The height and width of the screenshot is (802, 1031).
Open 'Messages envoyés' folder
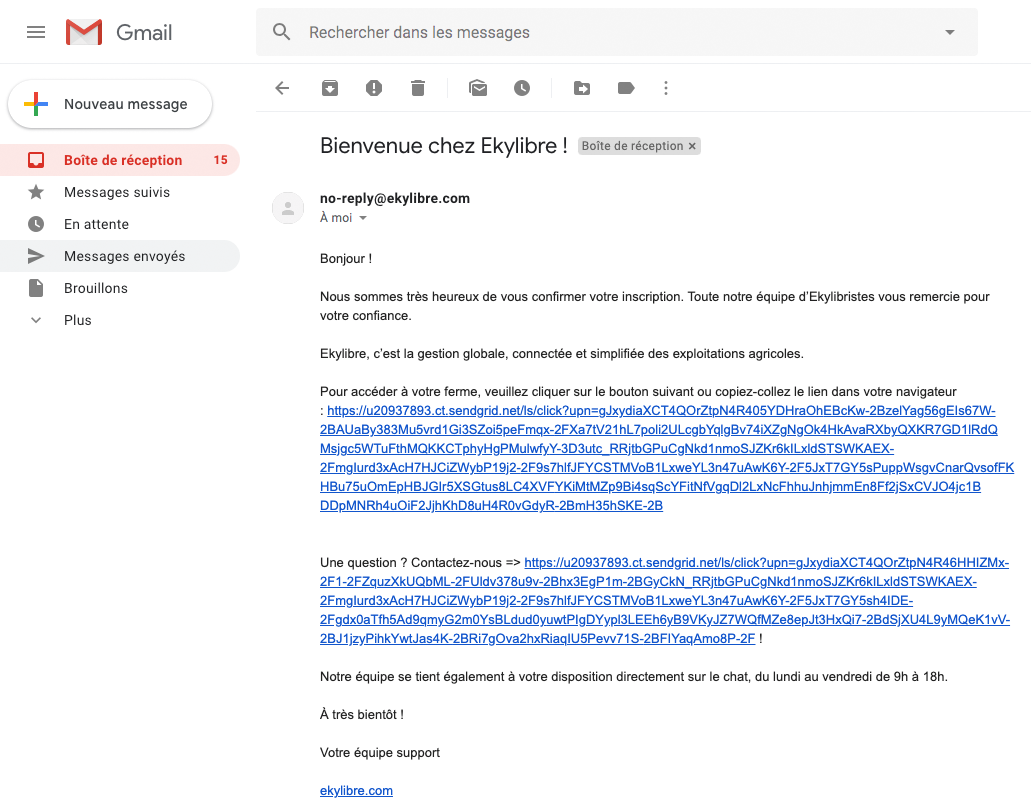[x=120, y=256]
